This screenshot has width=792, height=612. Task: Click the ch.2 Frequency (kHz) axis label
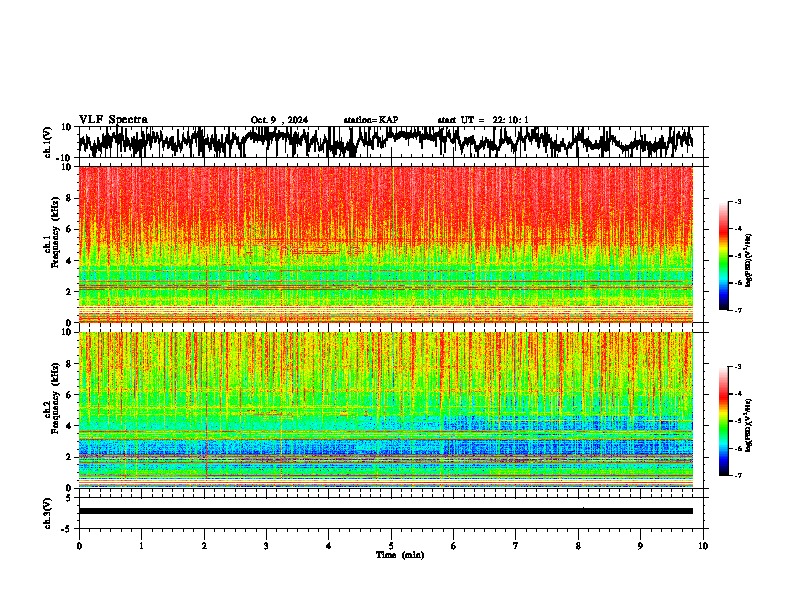coord(52,398)
